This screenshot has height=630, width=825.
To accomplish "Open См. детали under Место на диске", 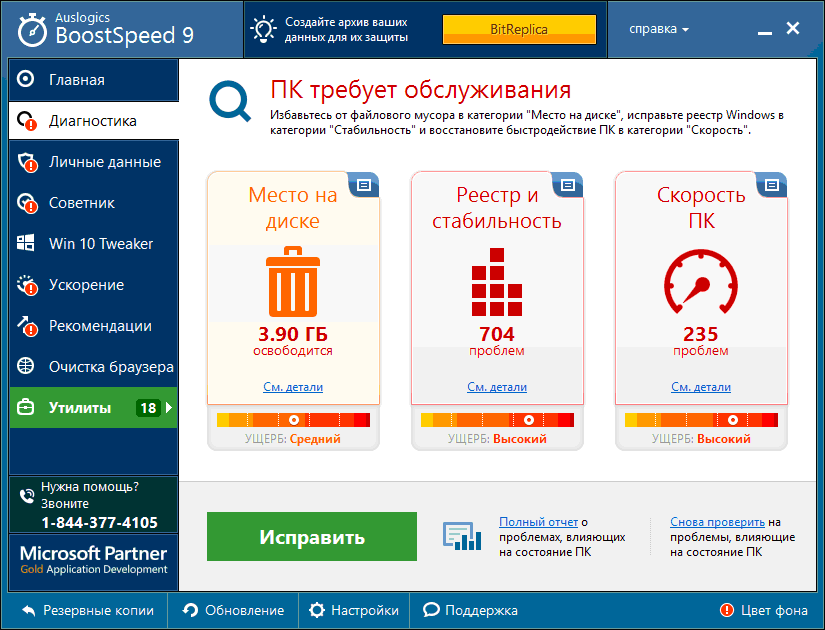I will point(293,387).
